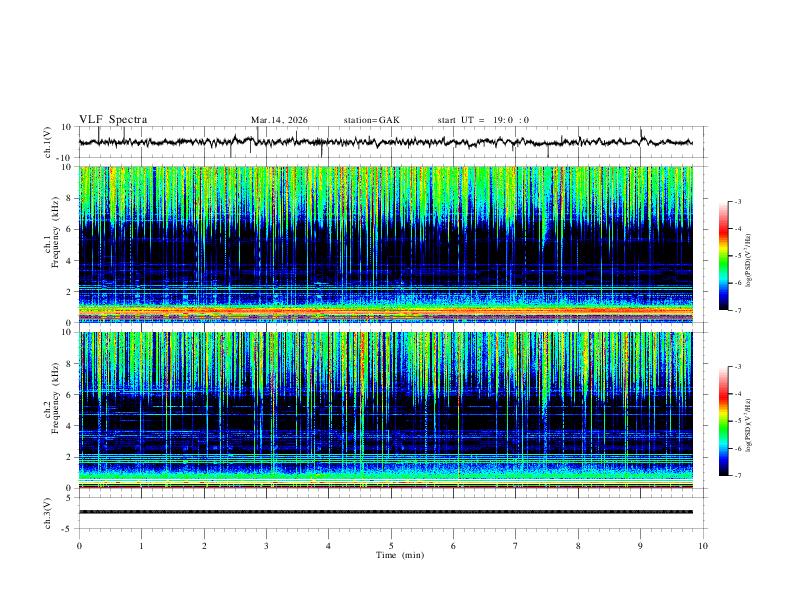Screen dimensions: 792x612
Task: Click upper colorbar 'log(PSD)(V²/Hz)' label
Action: [x=748, y=261]
